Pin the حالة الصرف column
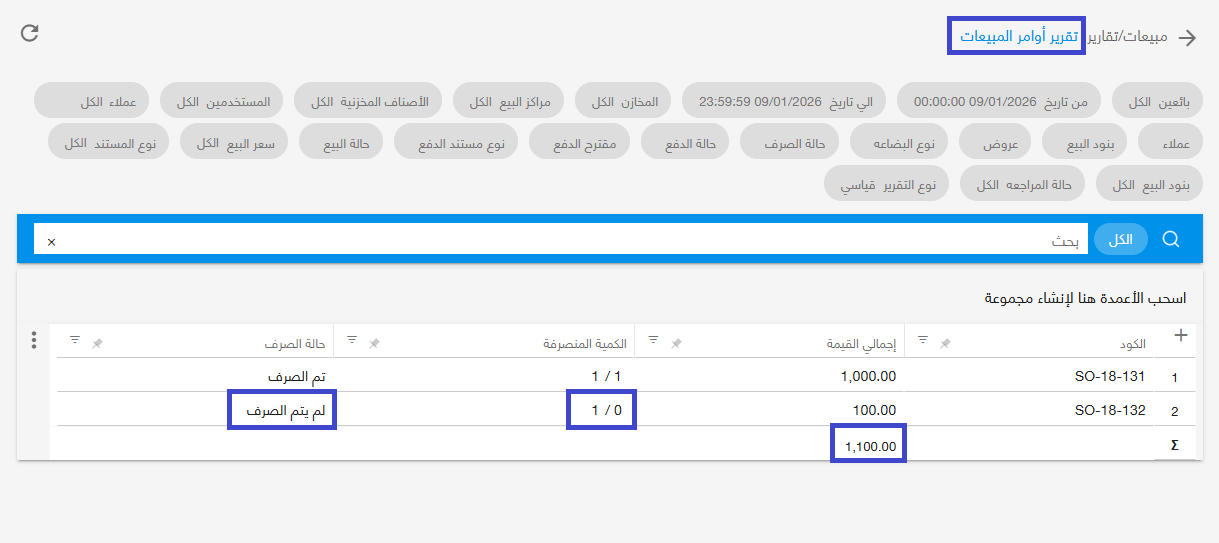 pos(97,343)
